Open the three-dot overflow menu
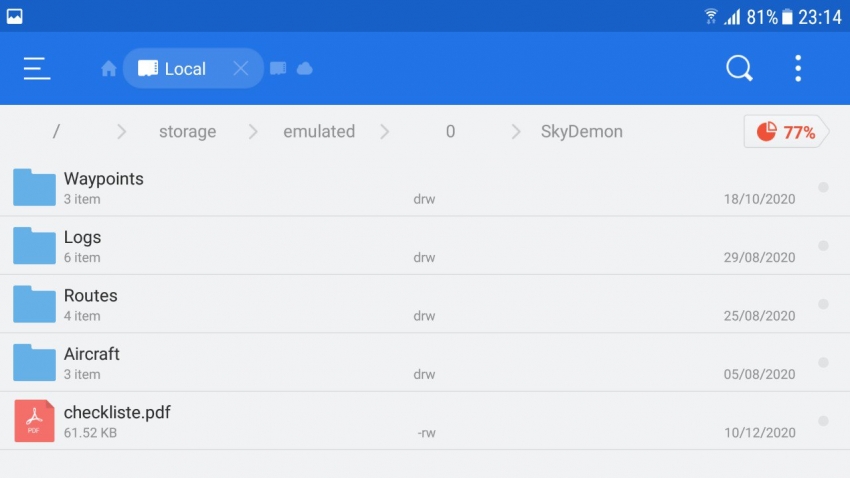850x478 pixels. 797,68
